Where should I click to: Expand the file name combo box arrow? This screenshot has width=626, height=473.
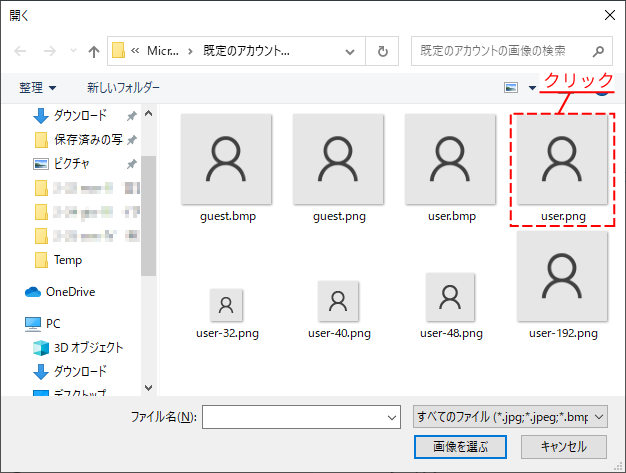(x=391, y=416)
